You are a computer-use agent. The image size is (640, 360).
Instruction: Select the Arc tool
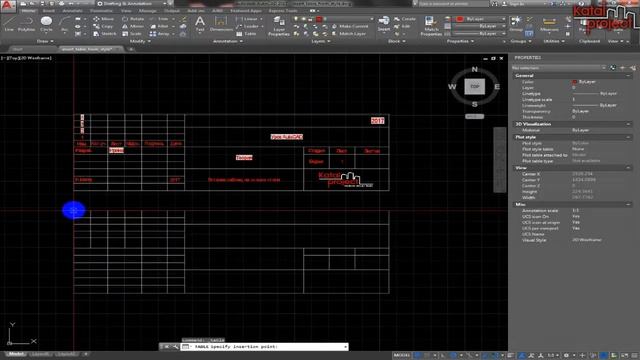(64, 23)
